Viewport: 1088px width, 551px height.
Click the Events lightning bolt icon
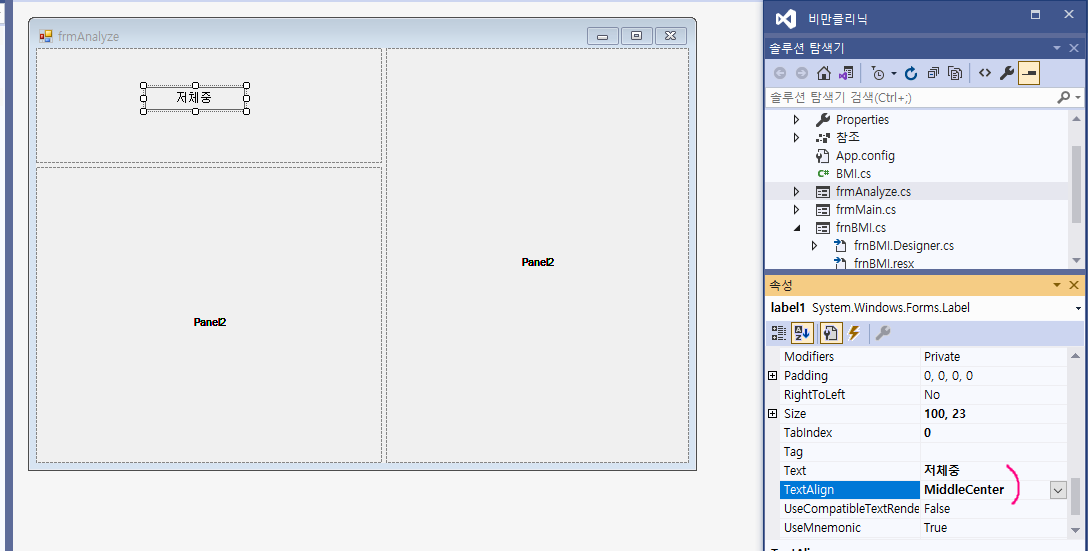click(x=854, y=333)
